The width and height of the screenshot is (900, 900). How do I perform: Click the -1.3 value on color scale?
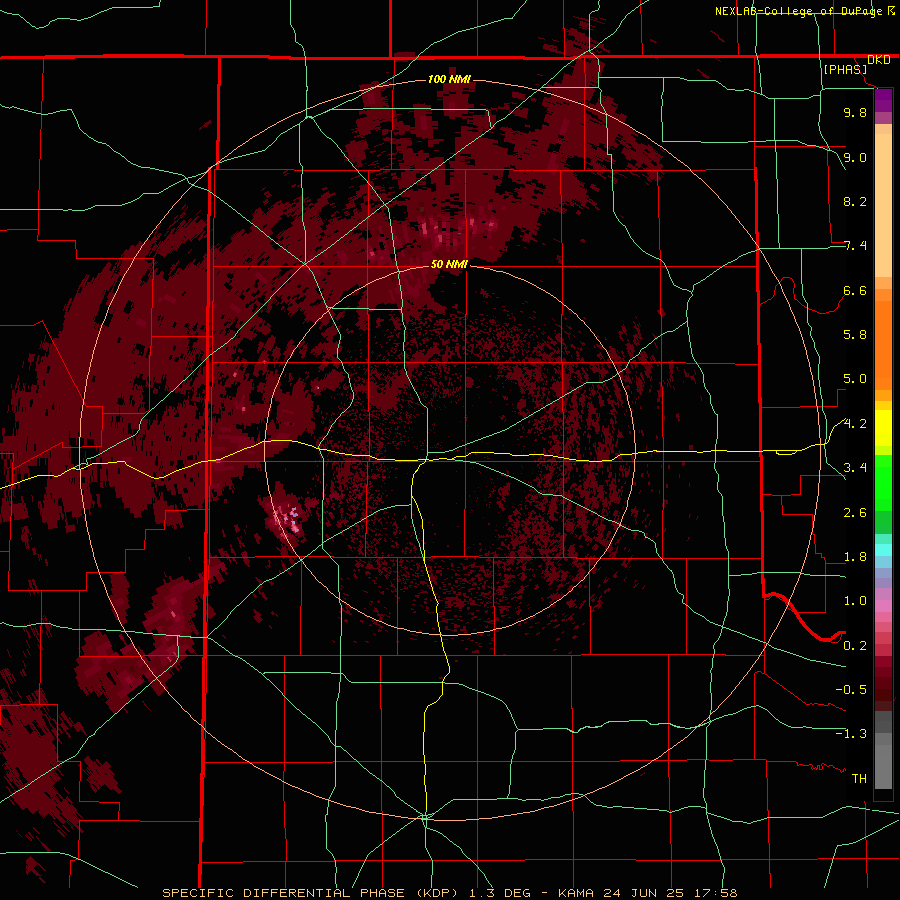[x=851, y=734]
